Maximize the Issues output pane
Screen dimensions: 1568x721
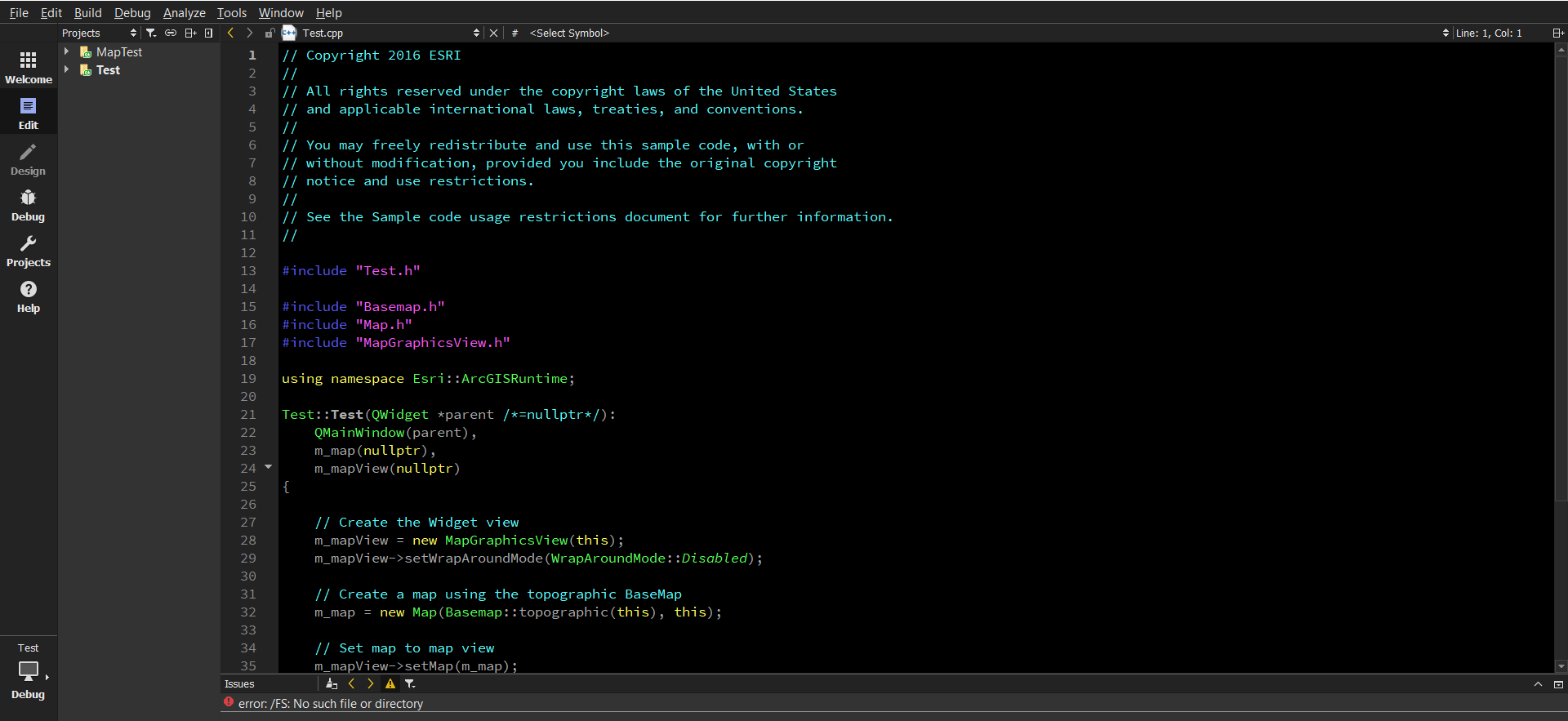(x=1558, y=684)
